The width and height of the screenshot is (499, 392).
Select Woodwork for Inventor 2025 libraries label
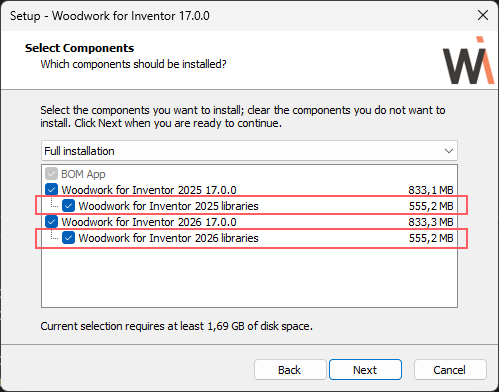pos(168,206)
